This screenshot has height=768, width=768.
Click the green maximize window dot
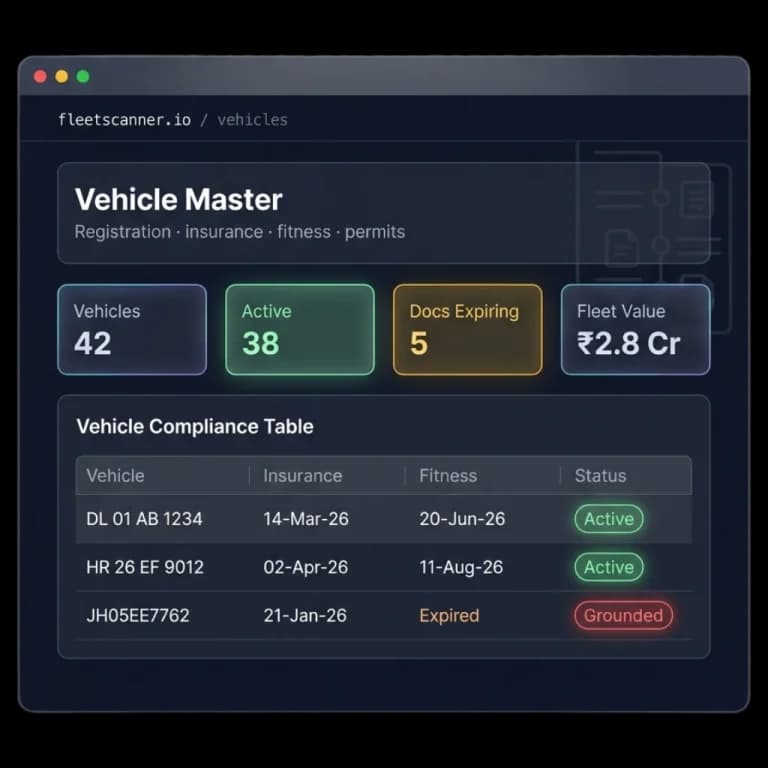pyautogui.click(x=83, y=76)
